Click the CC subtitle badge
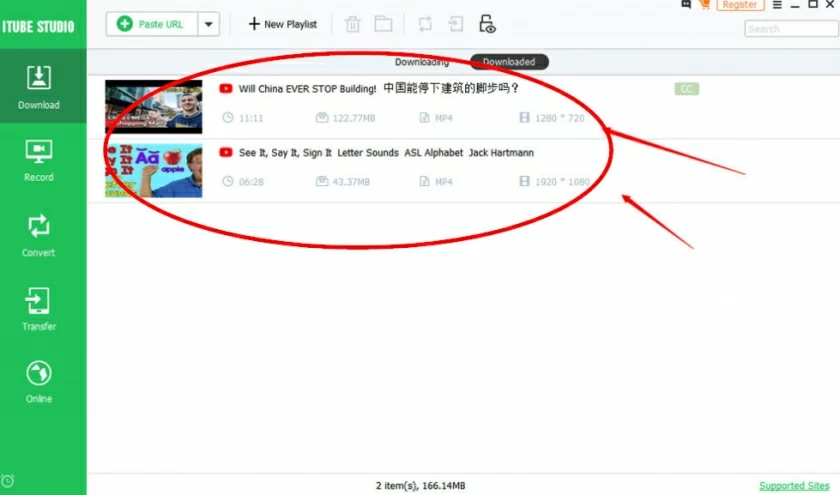 click(x=686, y=89)
